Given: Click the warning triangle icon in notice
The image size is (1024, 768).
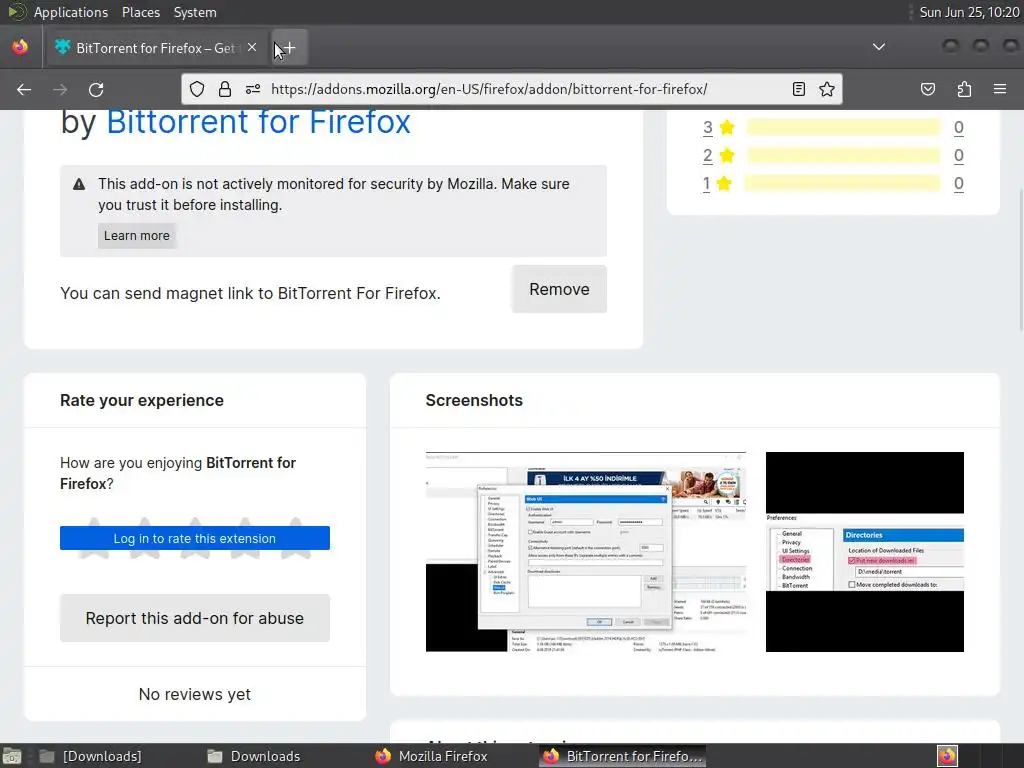Looking at the screenshot, I should 79,185.
